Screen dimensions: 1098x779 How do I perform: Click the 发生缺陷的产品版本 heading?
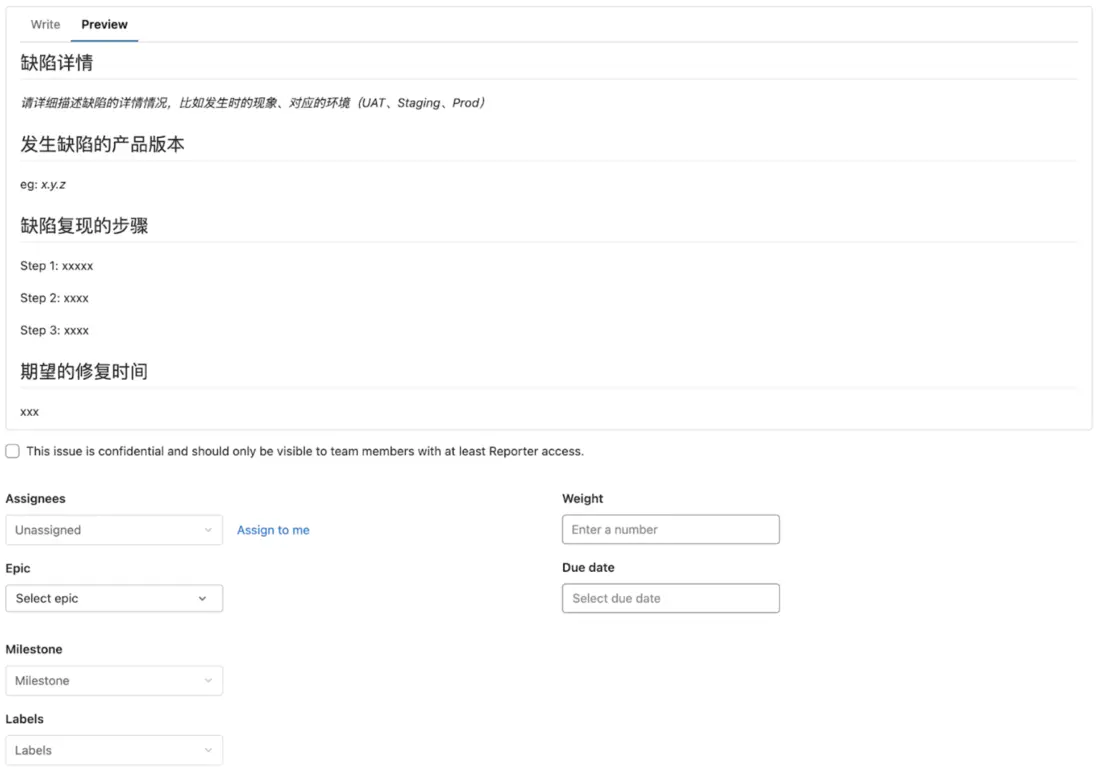pos(102,144)
